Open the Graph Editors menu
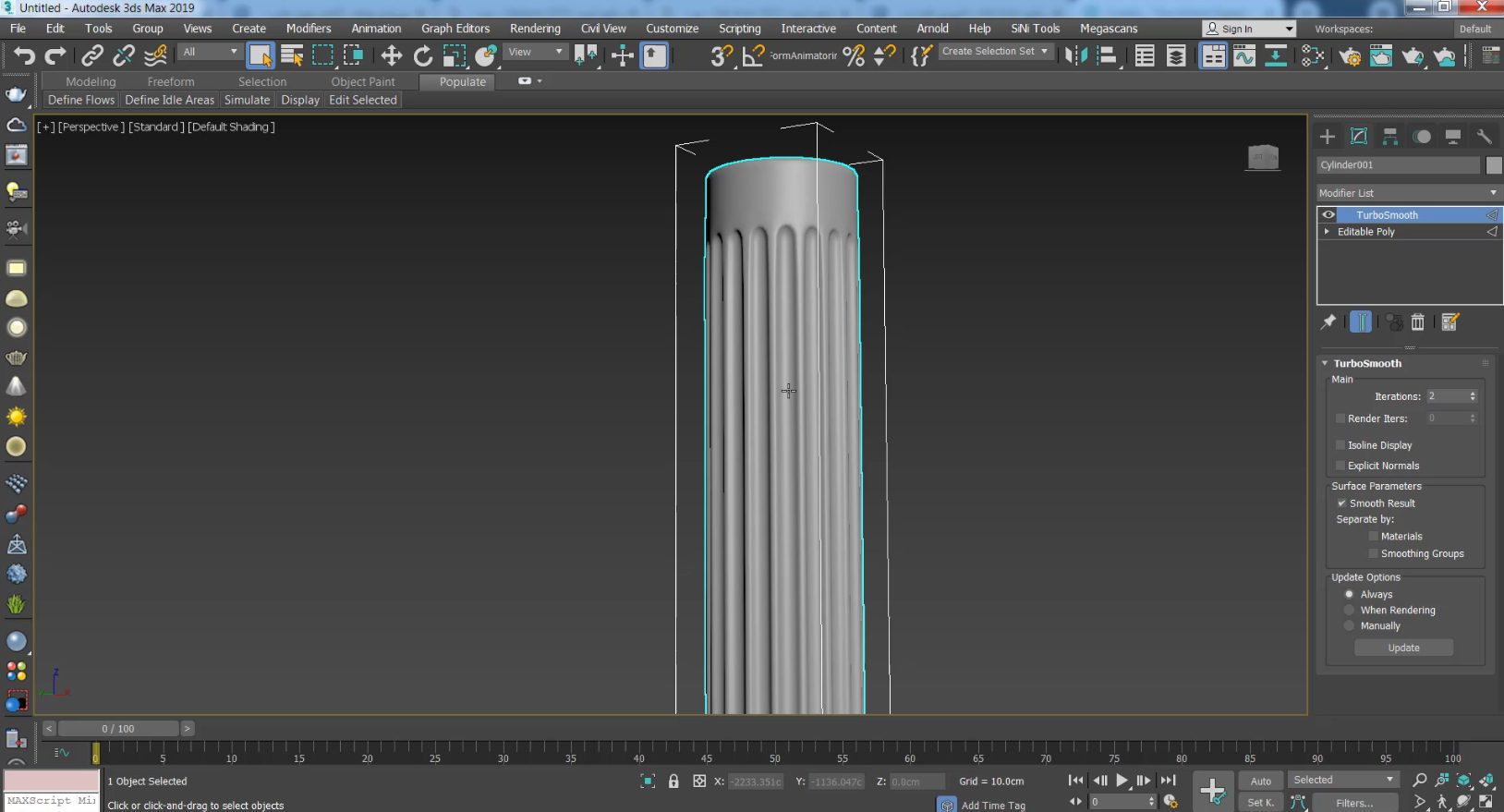Image resolution: width=1504 pixels, height=812 pixels. tap(455, 29)
